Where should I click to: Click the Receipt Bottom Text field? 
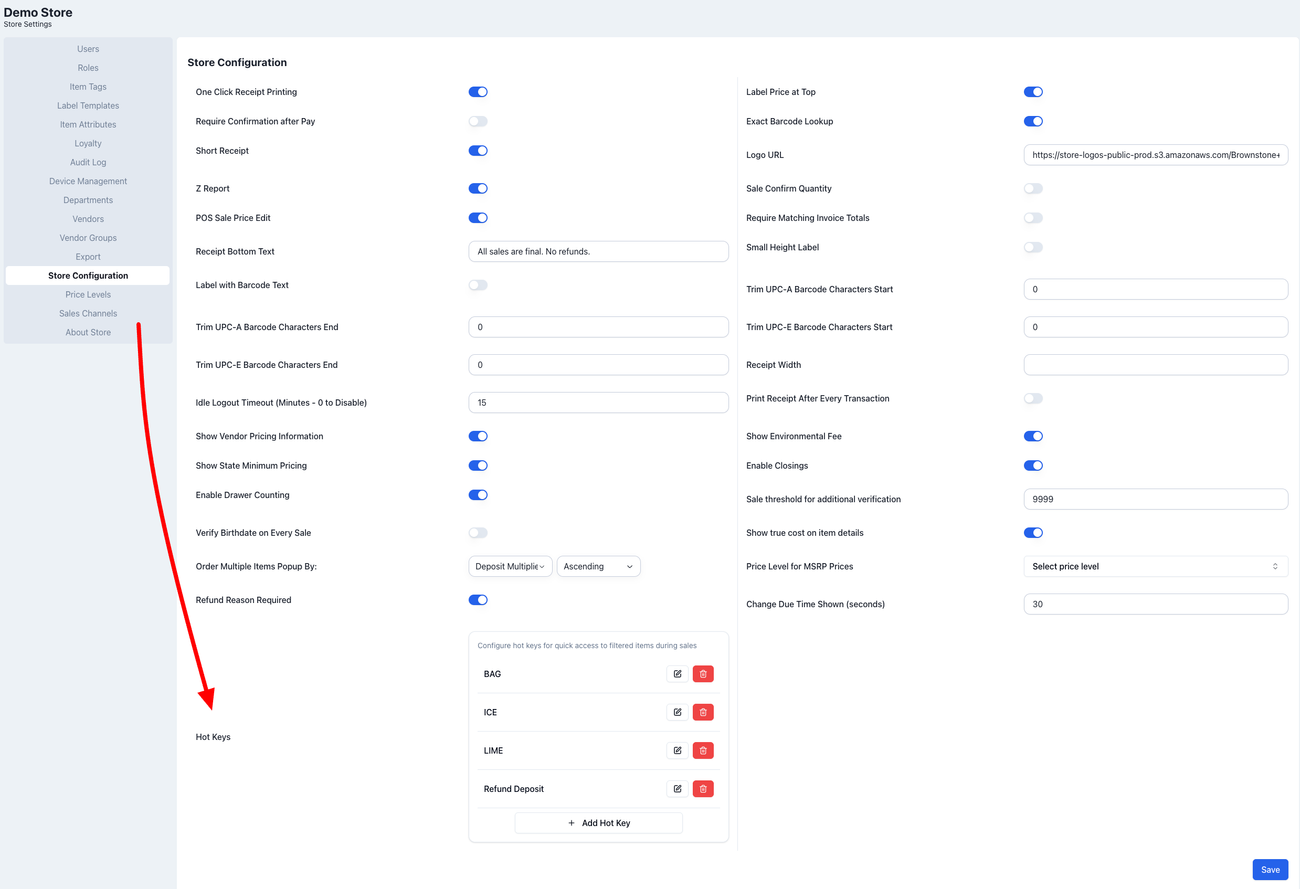[x=598, y=252]
